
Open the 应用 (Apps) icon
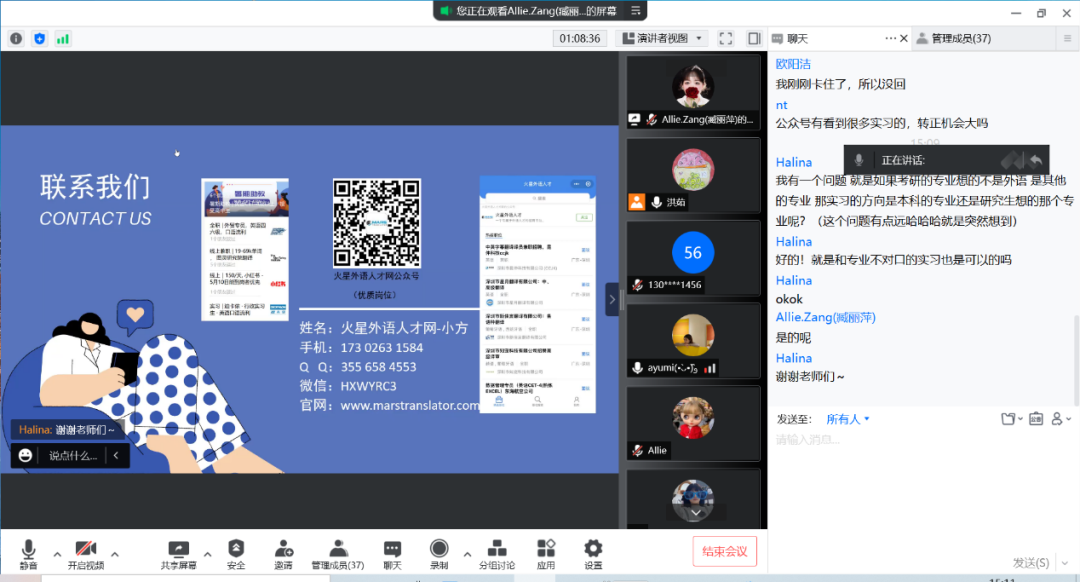546,549
